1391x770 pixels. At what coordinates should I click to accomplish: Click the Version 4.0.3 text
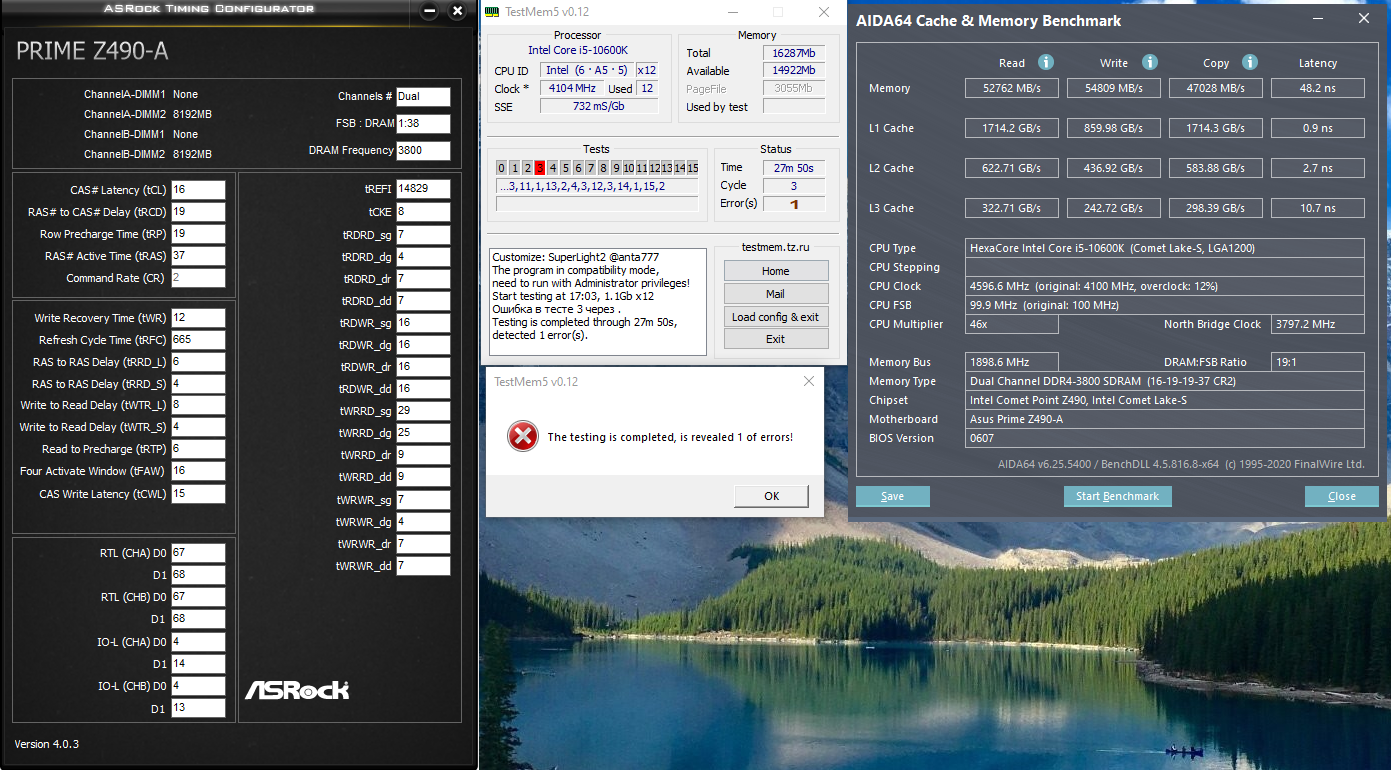coord(47,744)
